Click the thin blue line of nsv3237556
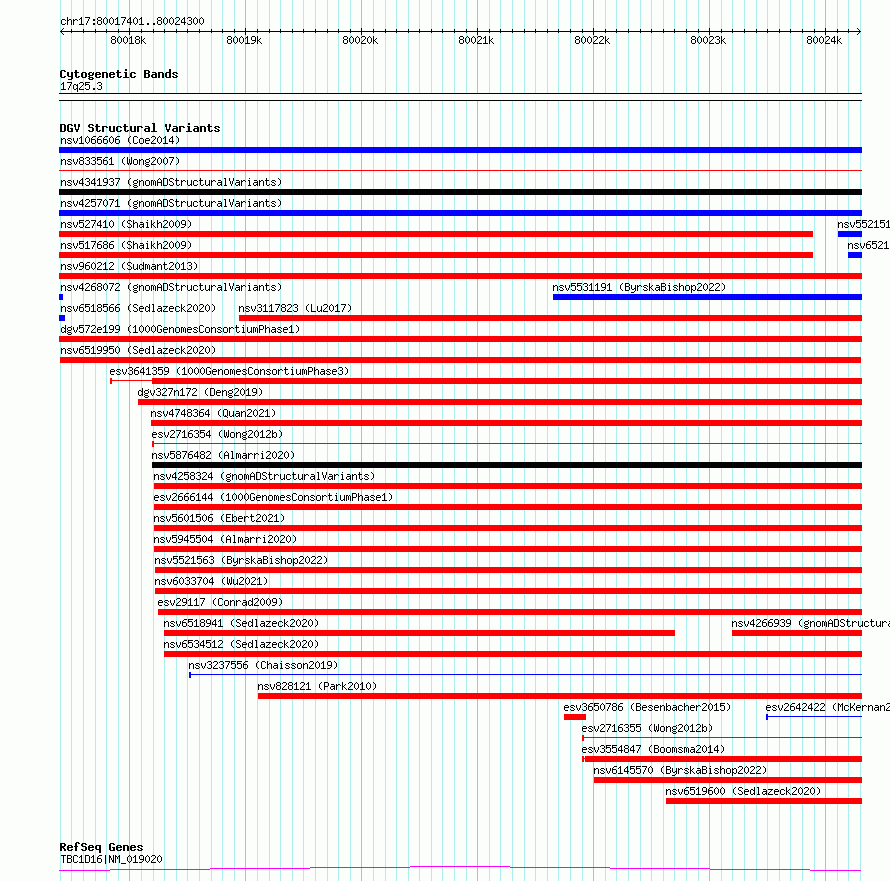The image size is (890, 881). pyautogui.click(x=526, y=675)
